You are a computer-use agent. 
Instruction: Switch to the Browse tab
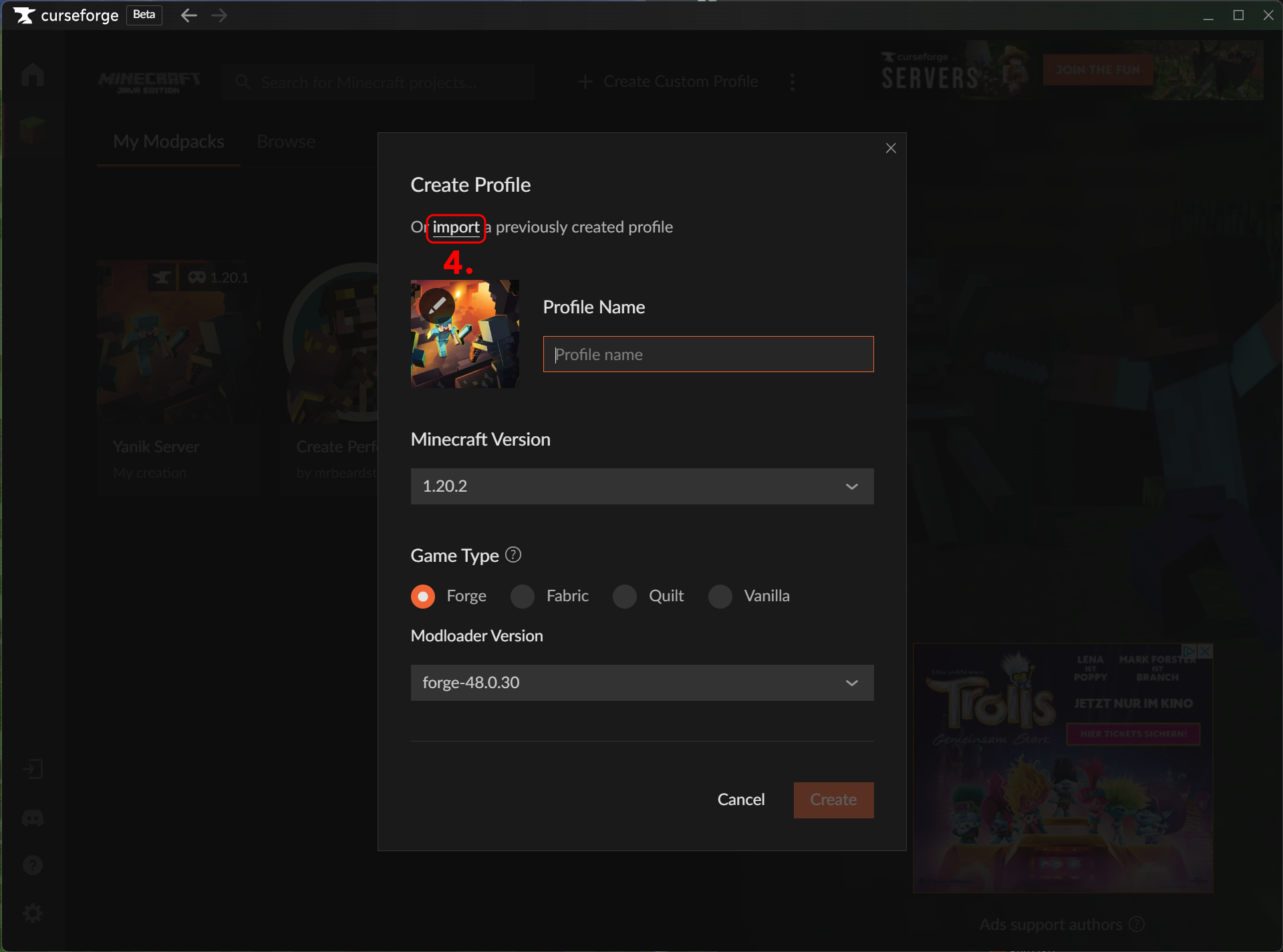286,142
